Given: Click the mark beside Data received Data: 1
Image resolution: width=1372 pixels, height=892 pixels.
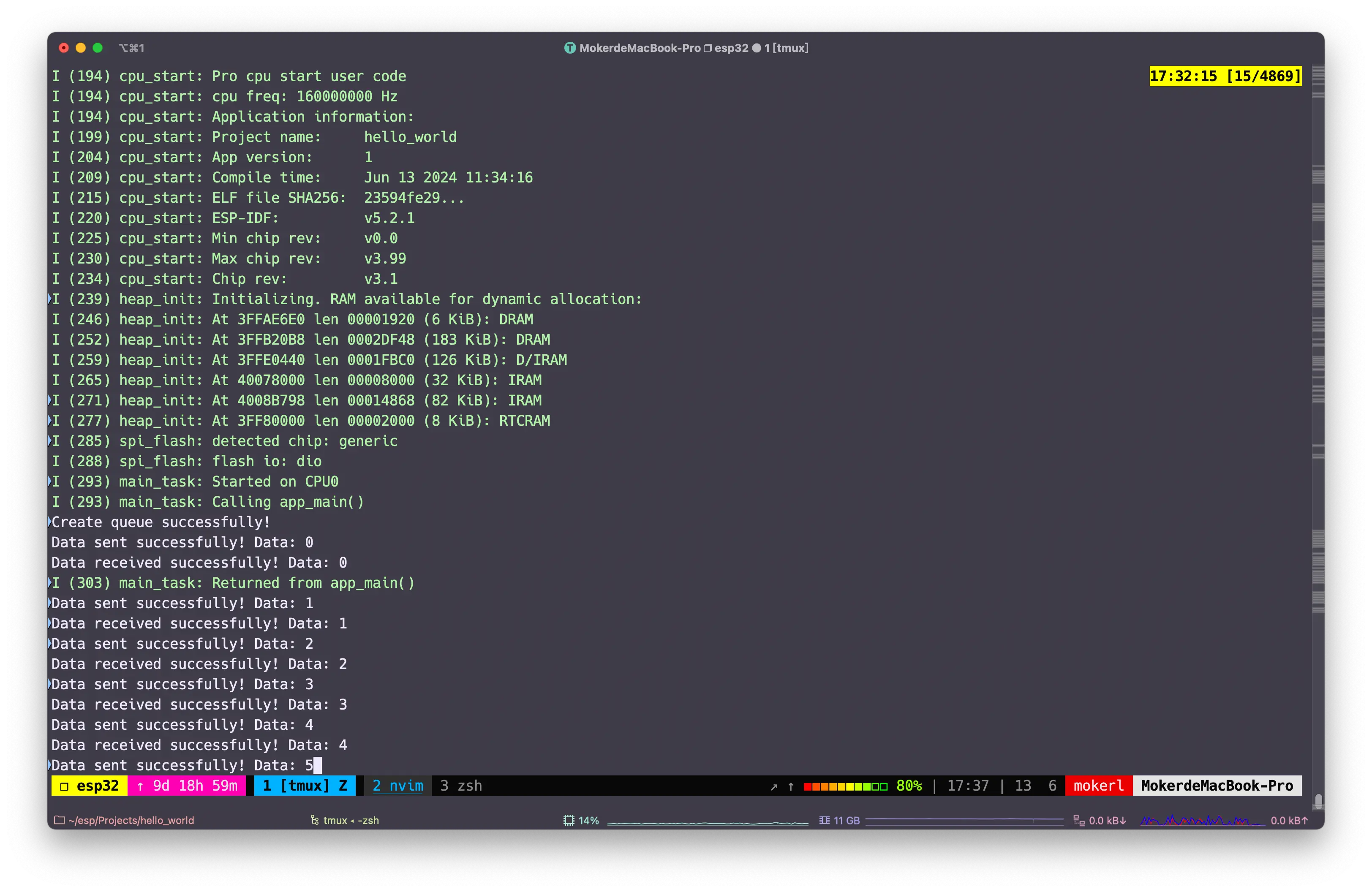Looking at the screenshot, I should tap(49, 623).
